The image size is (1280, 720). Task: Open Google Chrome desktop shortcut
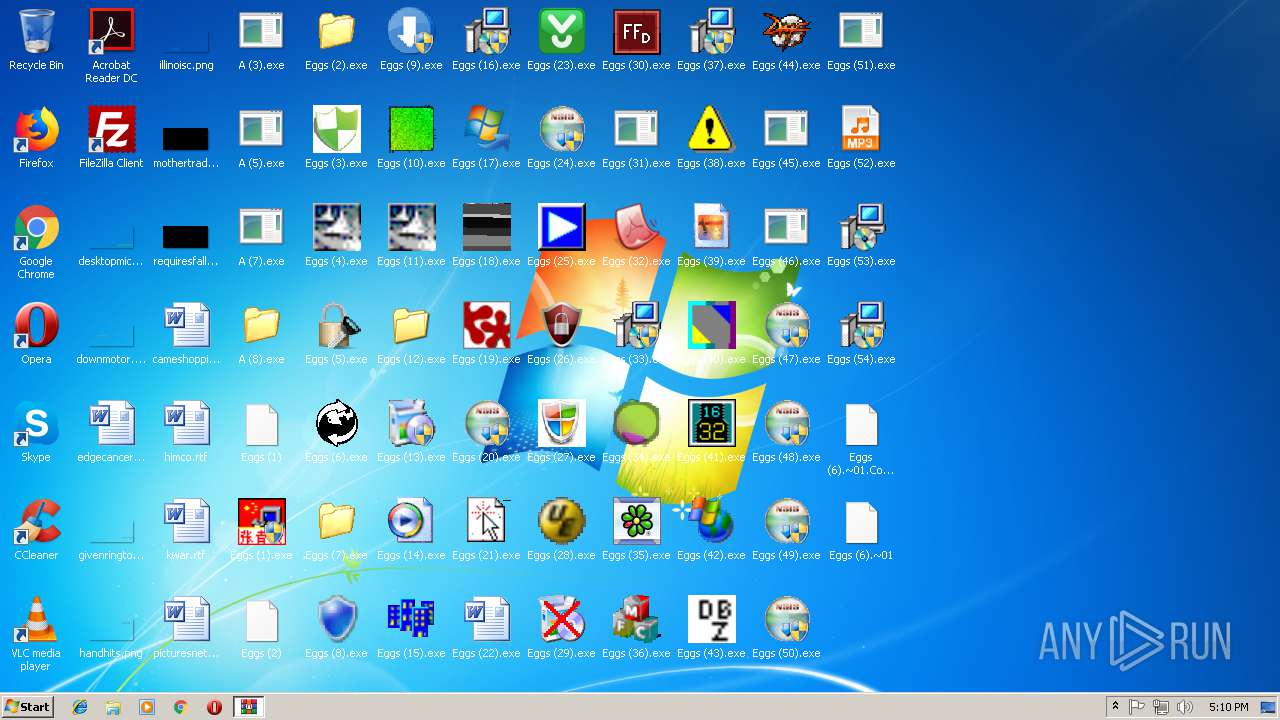pos(36,242)
